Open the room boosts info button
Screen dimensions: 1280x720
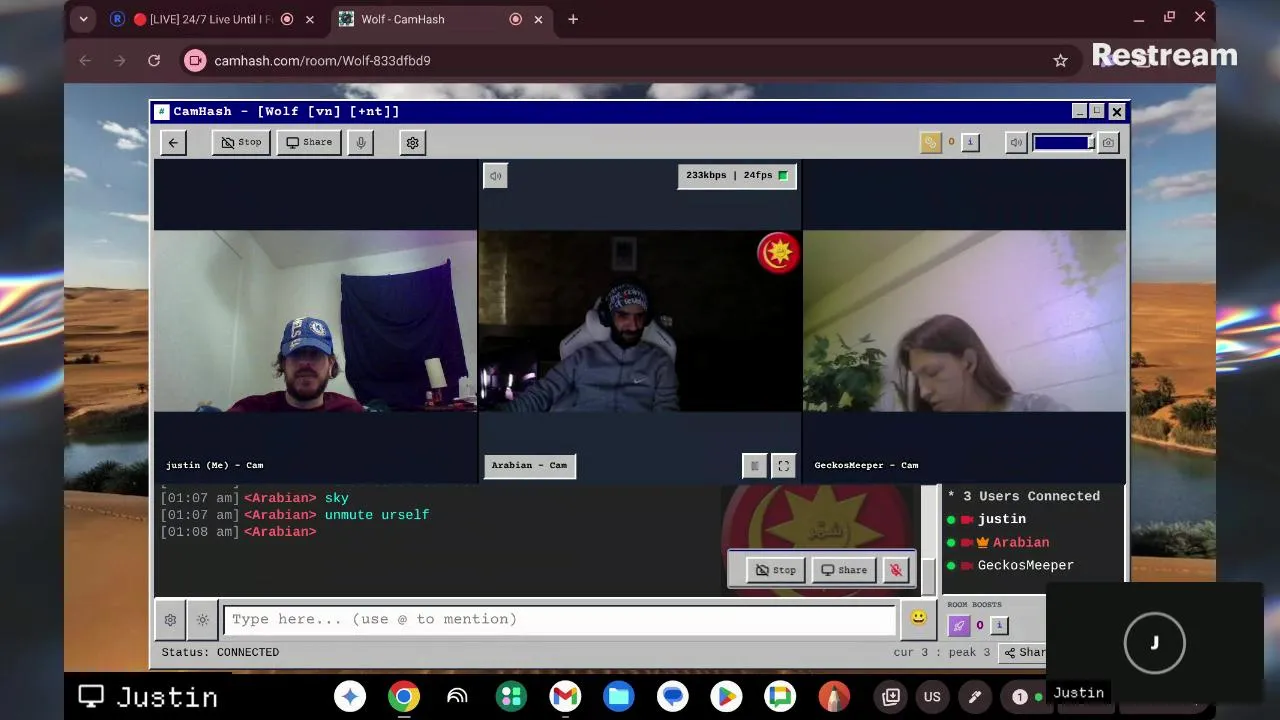(999, 626)
